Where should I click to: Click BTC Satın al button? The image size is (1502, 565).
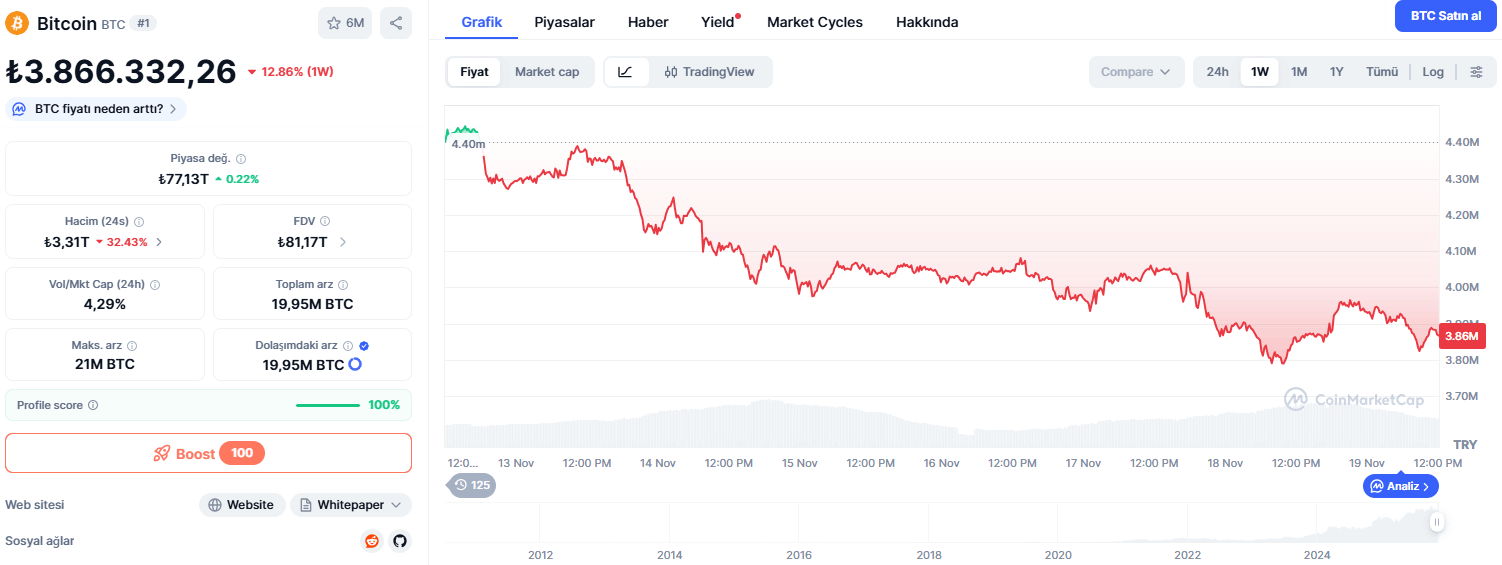coord(1446,16)
